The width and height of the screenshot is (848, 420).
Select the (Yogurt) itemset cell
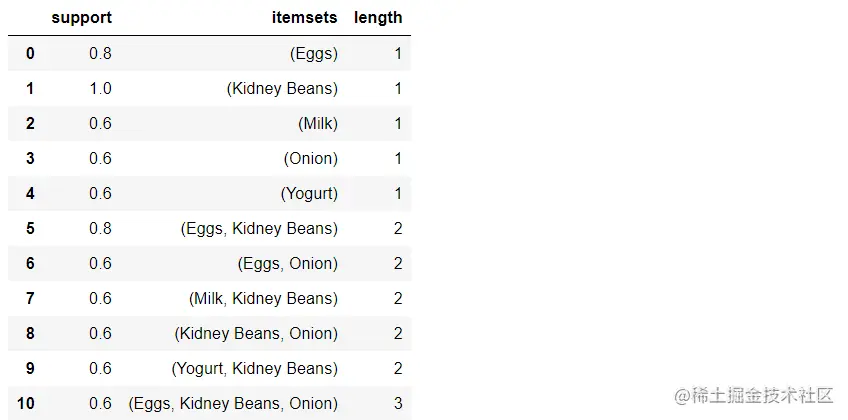pos(309,194)
